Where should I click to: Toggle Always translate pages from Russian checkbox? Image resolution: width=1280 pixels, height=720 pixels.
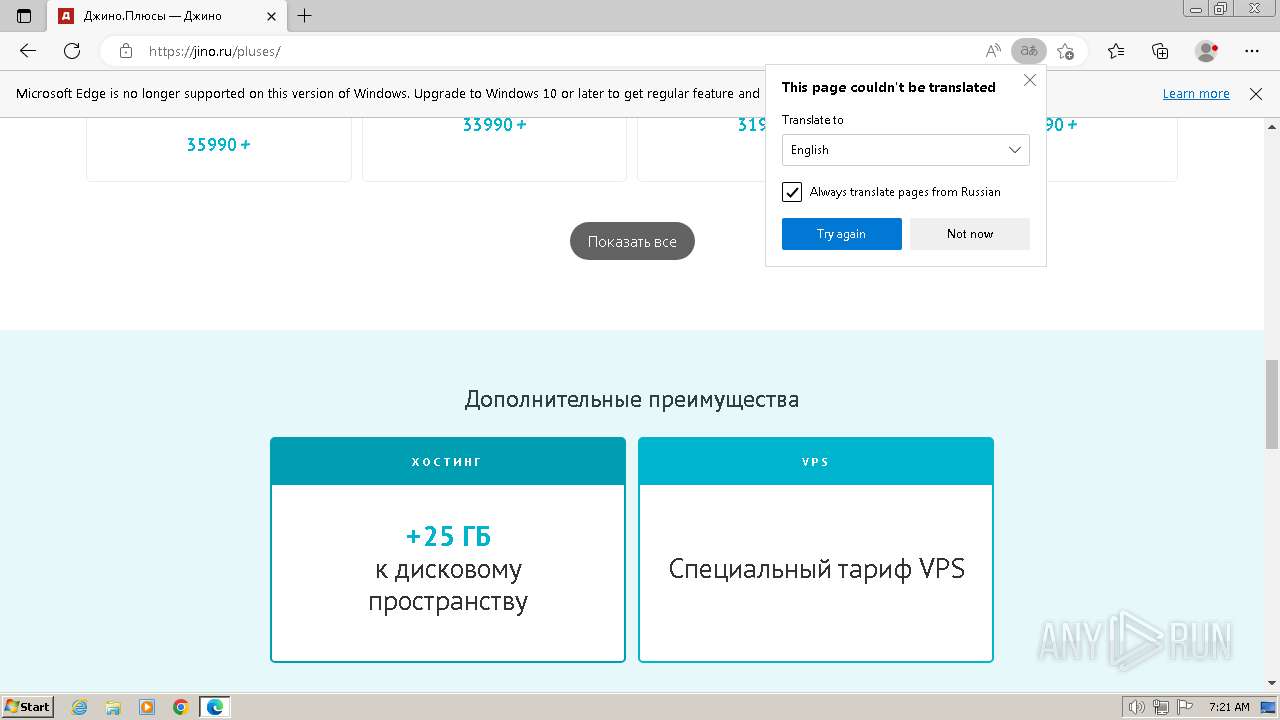(x=792, y=192)
